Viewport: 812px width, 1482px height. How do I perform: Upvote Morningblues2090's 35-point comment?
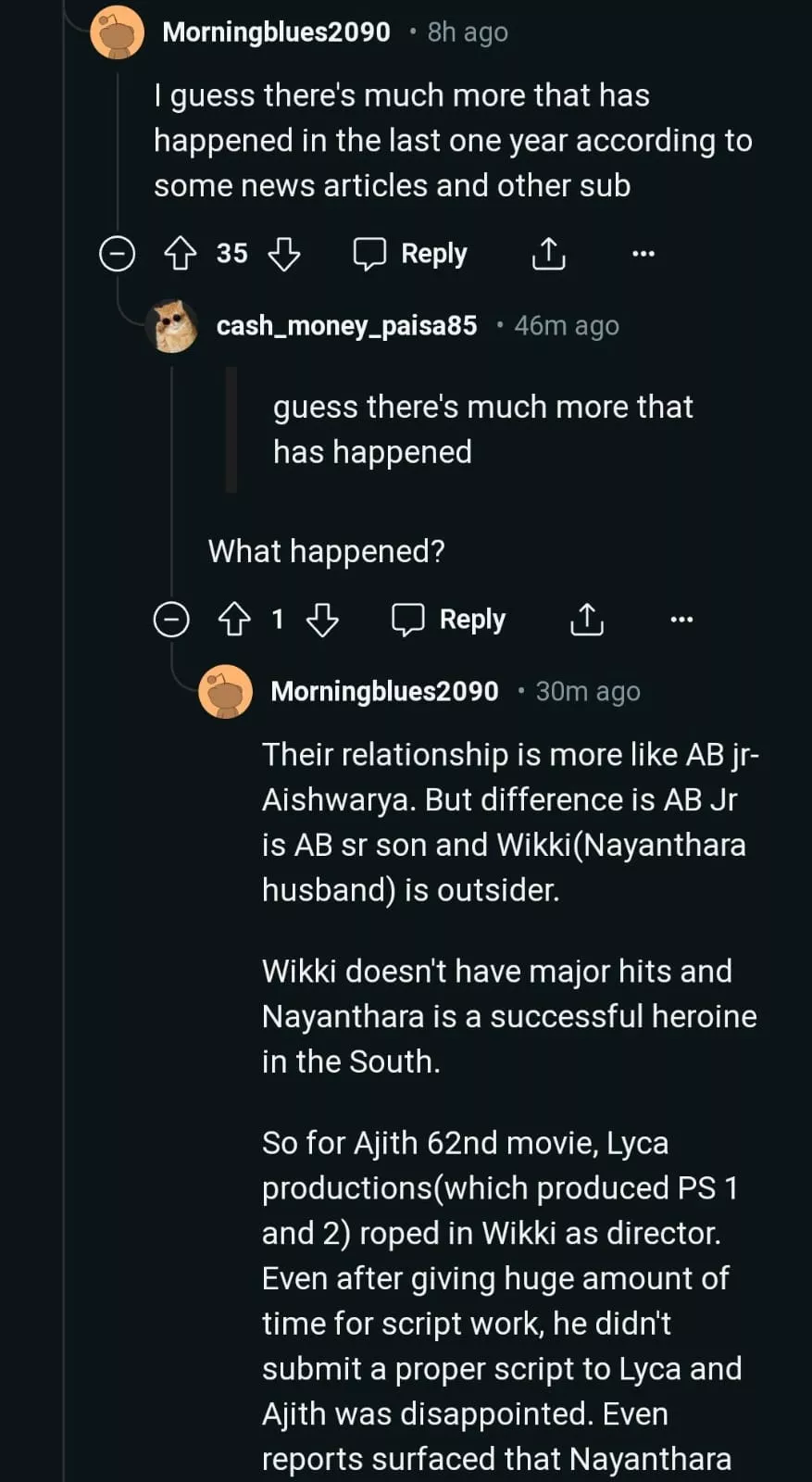pyautogui.click(x=180, y=253)
